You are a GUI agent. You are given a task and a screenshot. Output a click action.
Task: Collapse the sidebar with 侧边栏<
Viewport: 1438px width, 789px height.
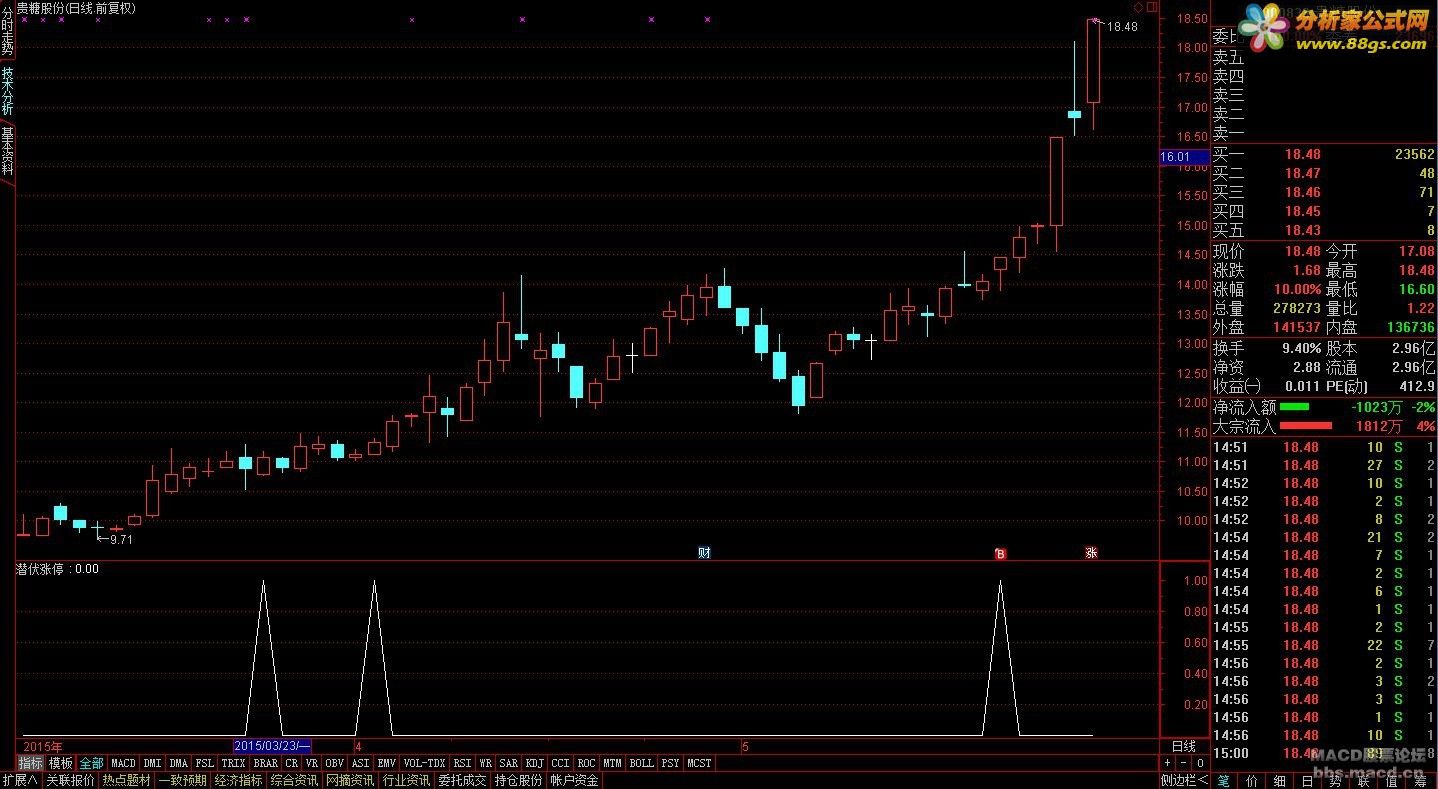tap(1185, 780)
